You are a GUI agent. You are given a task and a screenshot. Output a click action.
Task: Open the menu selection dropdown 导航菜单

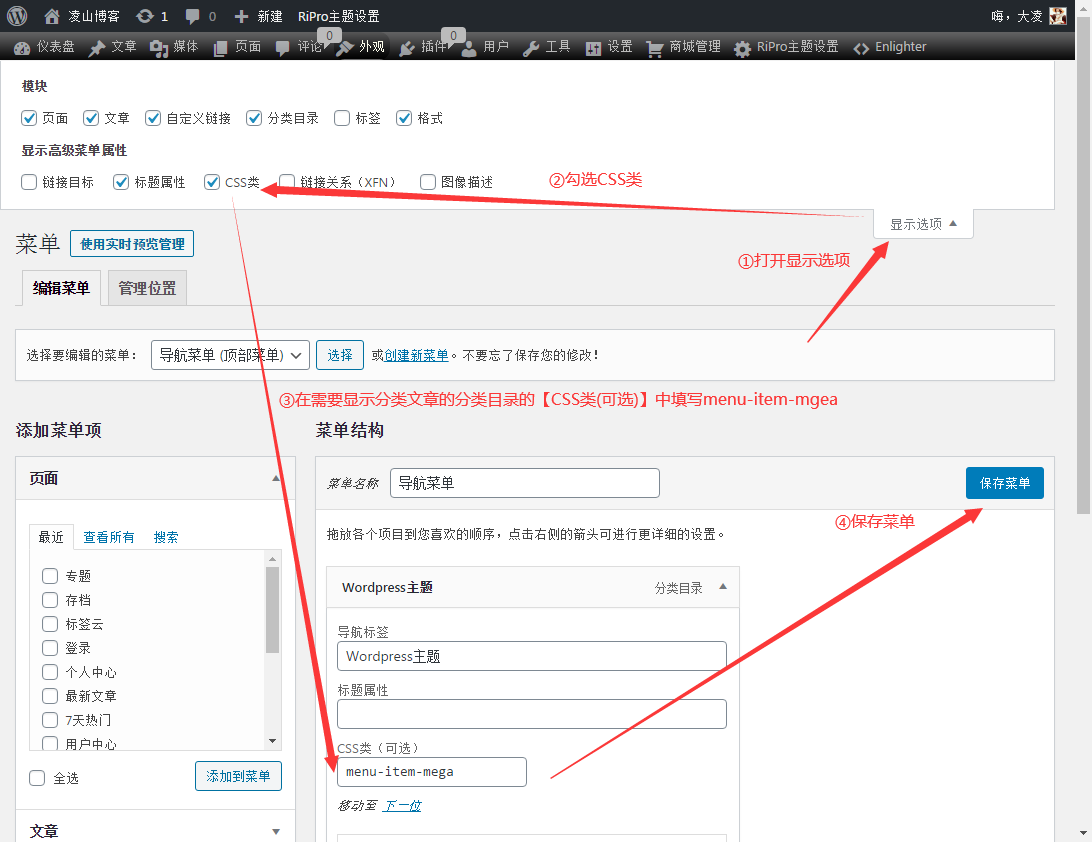tap(230, 355)
